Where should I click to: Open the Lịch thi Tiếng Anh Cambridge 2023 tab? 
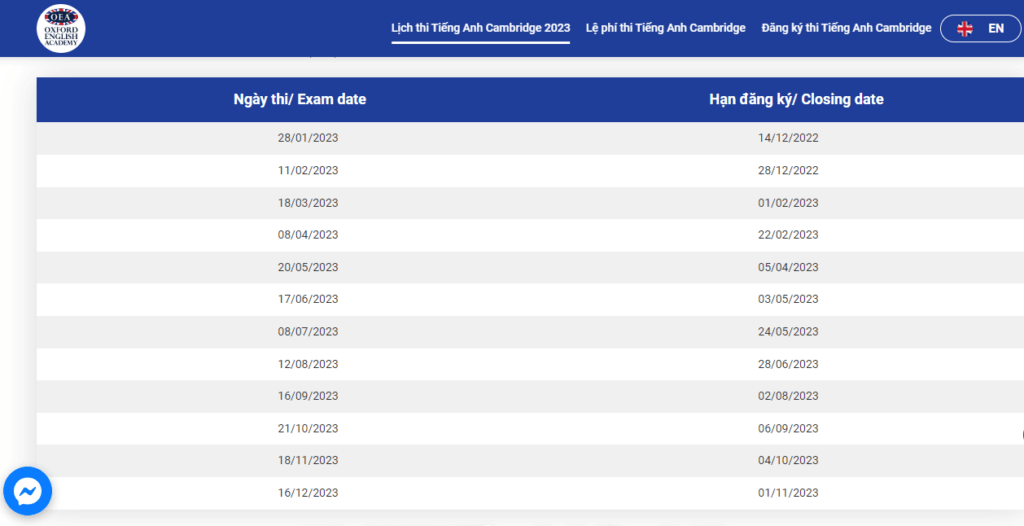pos(480,28)
